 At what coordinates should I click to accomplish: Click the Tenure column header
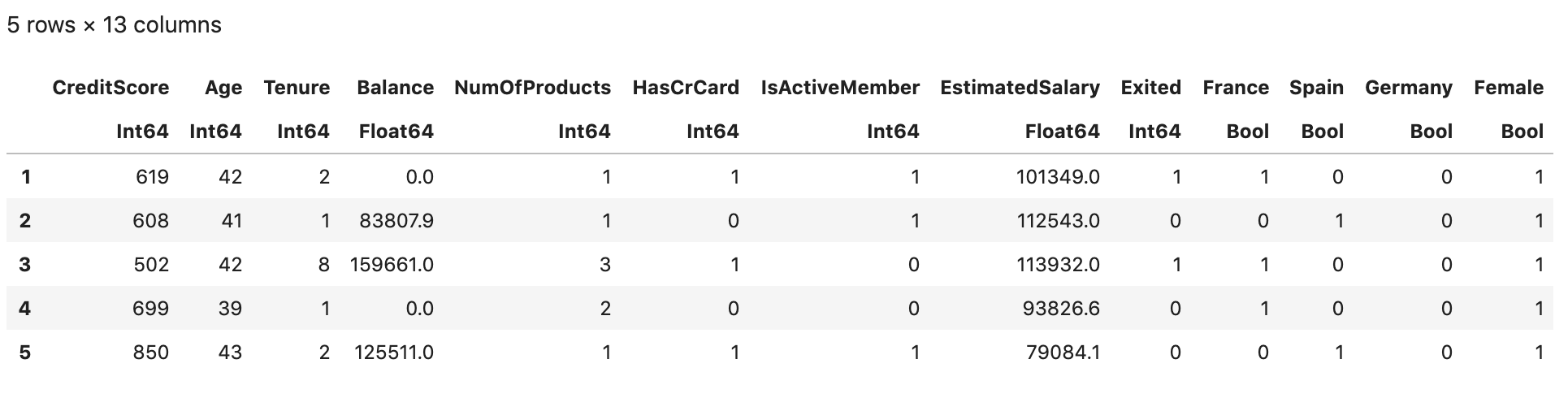[297, 88]
